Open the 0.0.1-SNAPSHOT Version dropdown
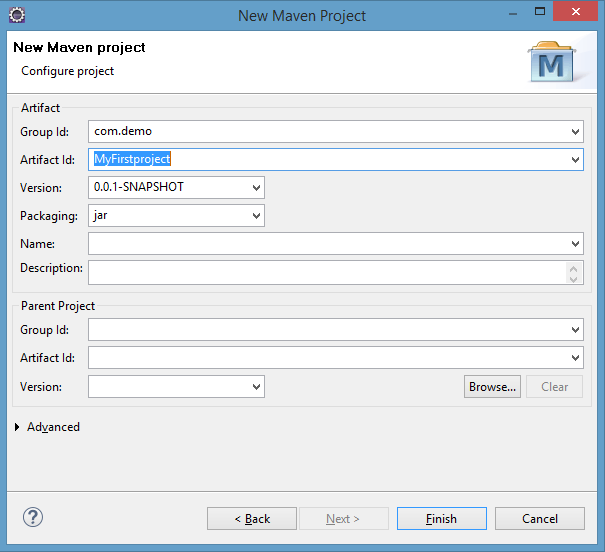605x552 pixels. click(256, 187)
